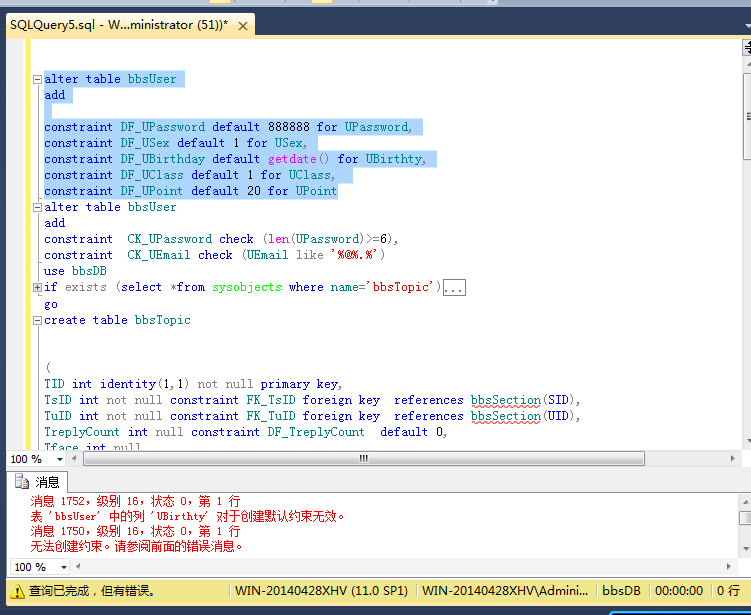Collapse the second alter table bbsUser block

click(x=38, y=207)
